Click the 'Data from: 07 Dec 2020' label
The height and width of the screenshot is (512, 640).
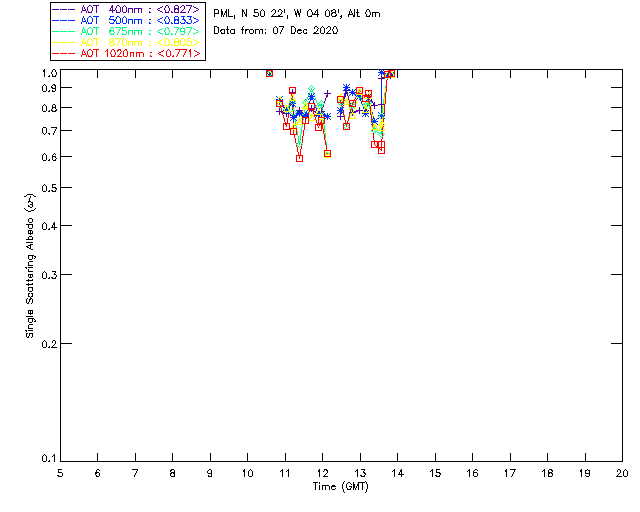276,30
